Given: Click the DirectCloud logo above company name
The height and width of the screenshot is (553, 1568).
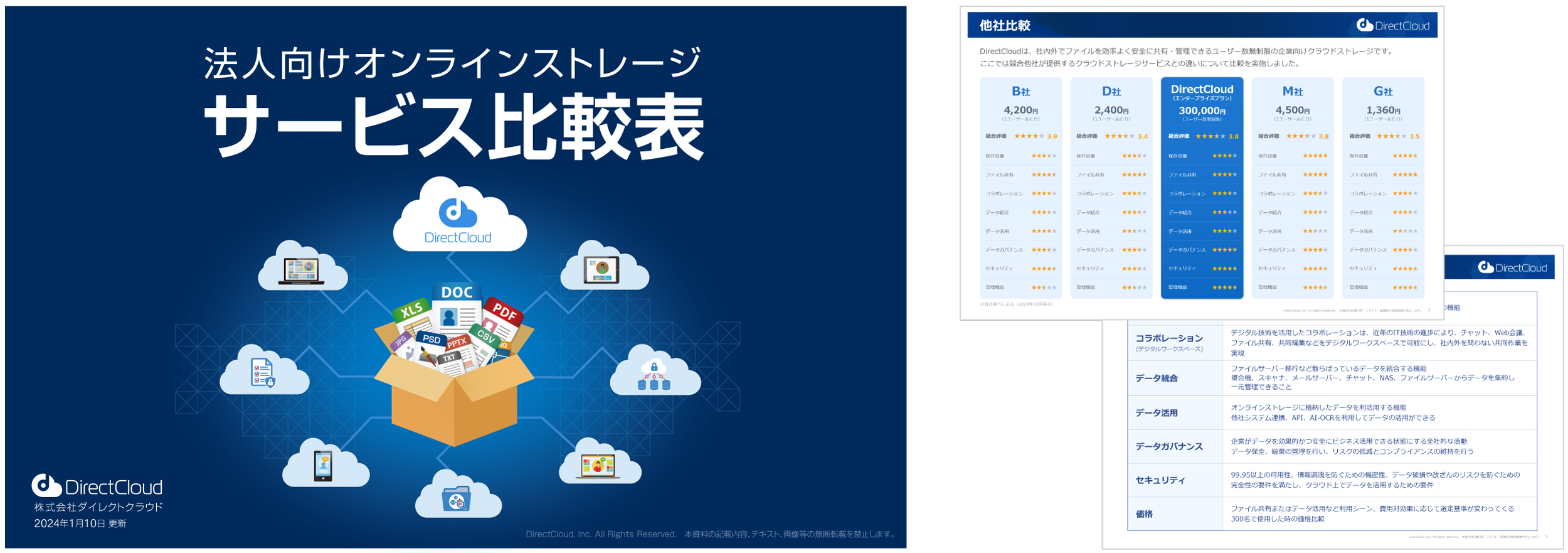Looking at the screenshot, I should tap(97, 486).
